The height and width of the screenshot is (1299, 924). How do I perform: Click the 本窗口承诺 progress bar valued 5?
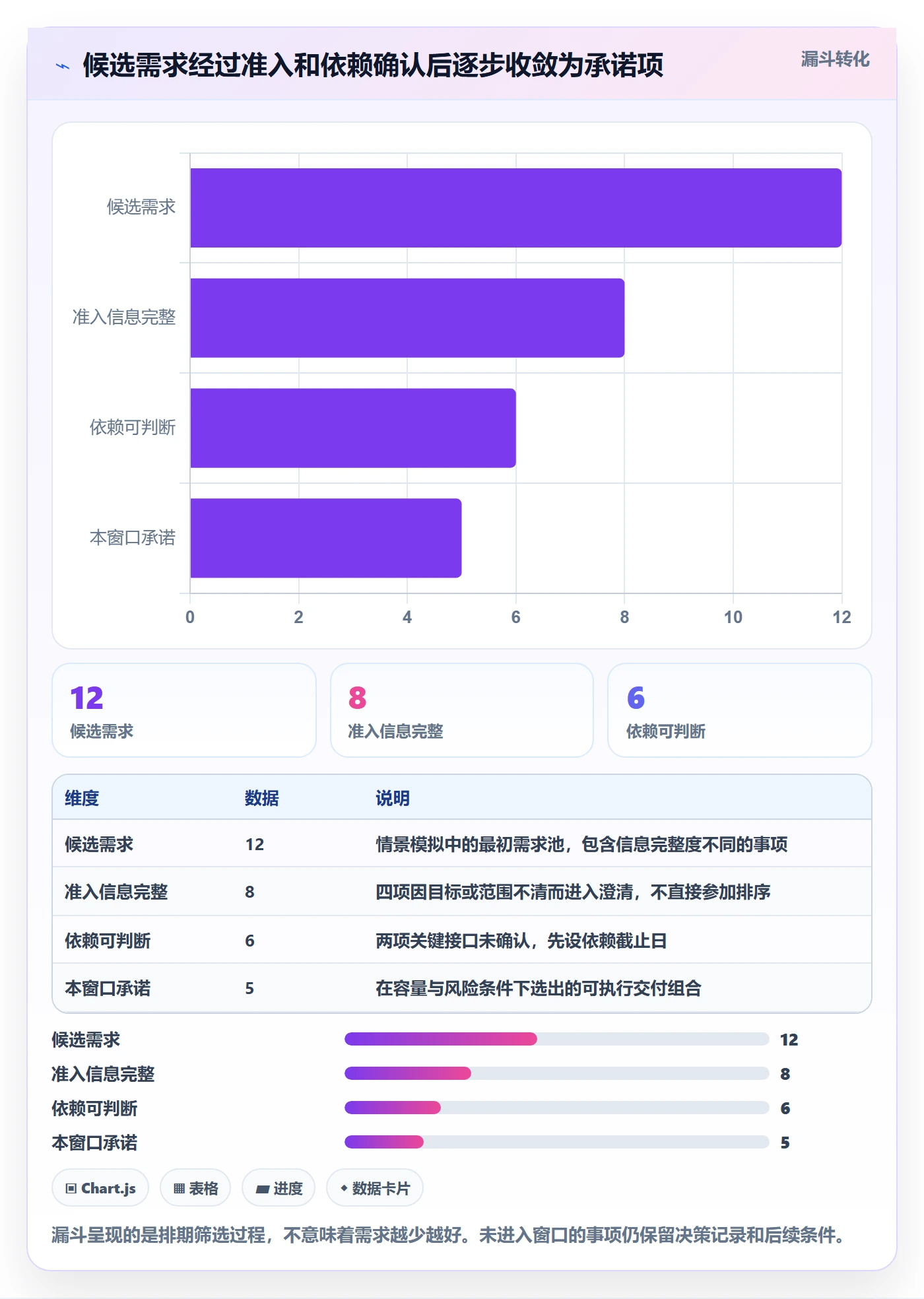tap(557, 1143)
